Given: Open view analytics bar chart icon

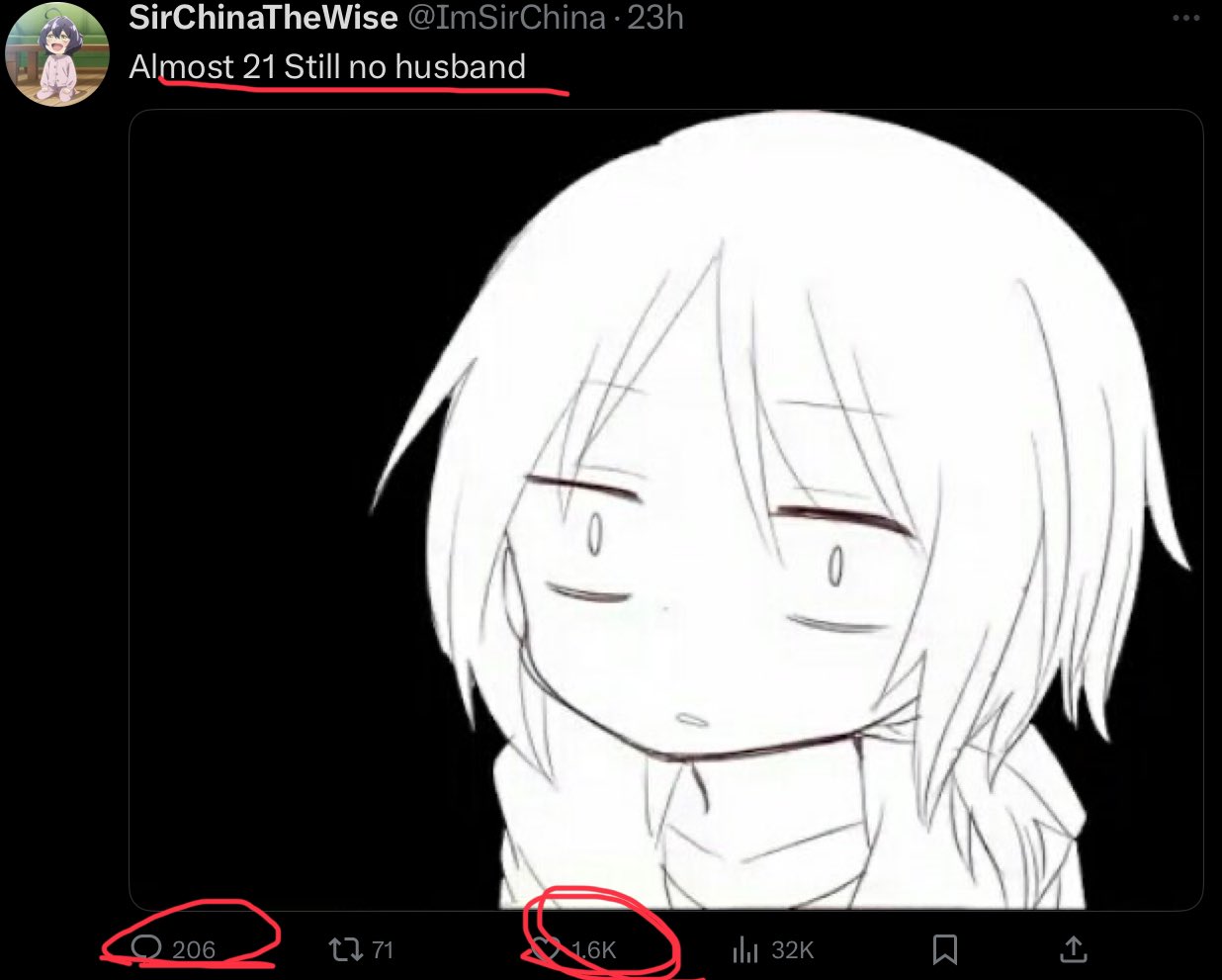Looking at the screenshot, I should (744, 950).
